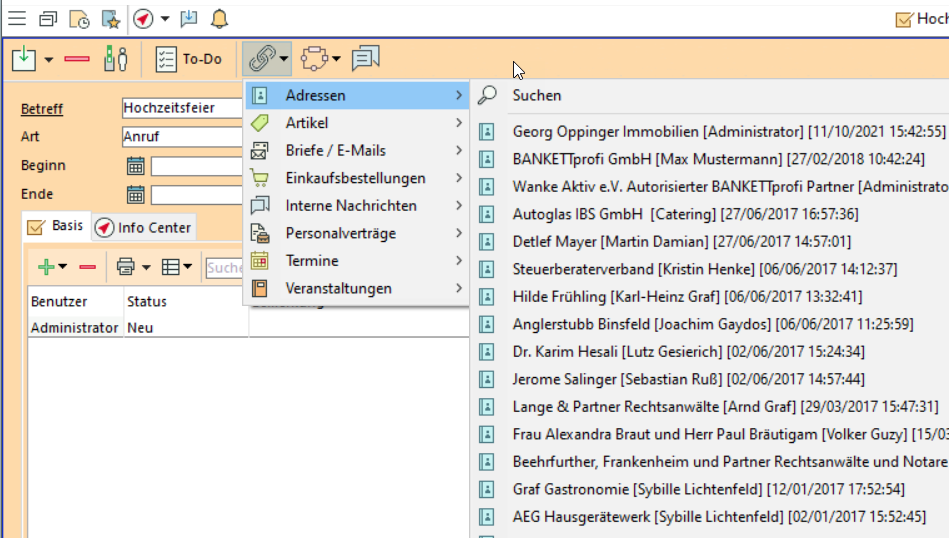Click Suchen in the Adressen submenu

pos(536,95)
